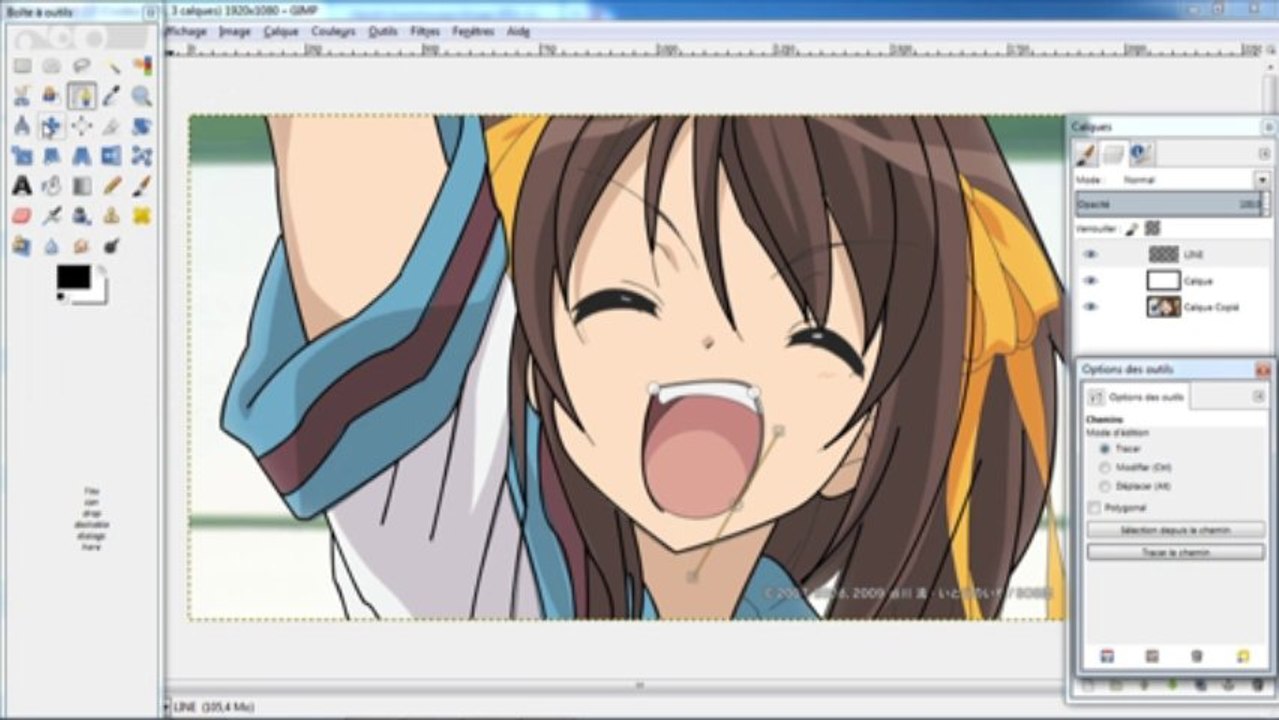Select the Tracer edit mode radio
This screenshot has height=720, width=1279.
pyautogui.click(x=1104, y=449)
